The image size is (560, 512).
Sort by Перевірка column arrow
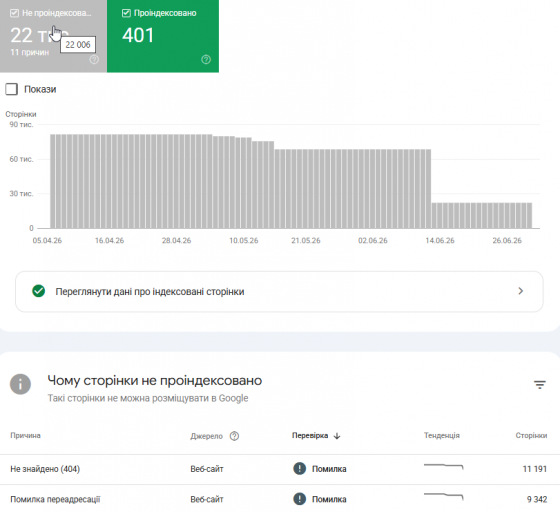[337, 436]
